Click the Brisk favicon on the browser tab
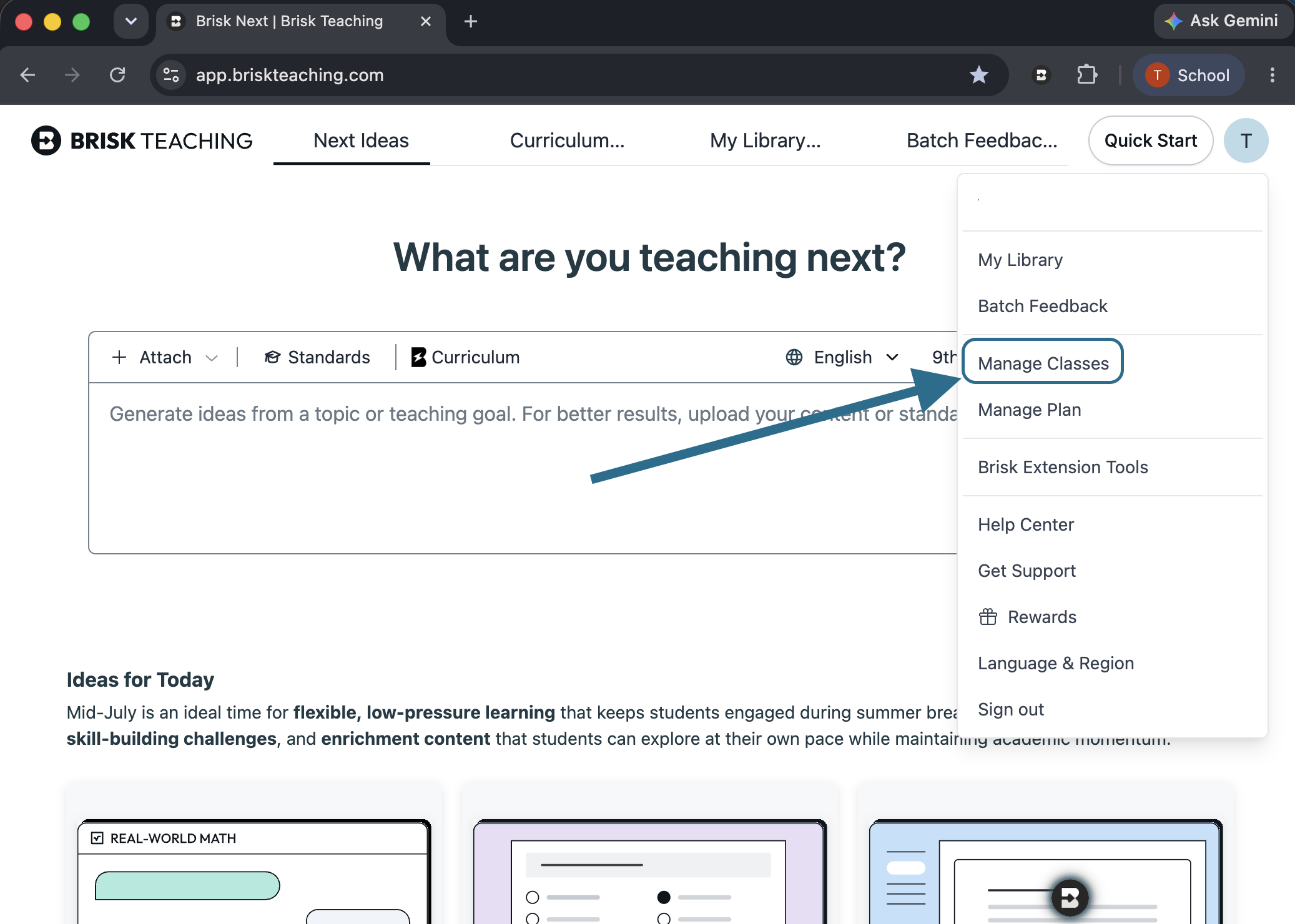This screenshot has width=1295, height=924. tap(176, 21)
